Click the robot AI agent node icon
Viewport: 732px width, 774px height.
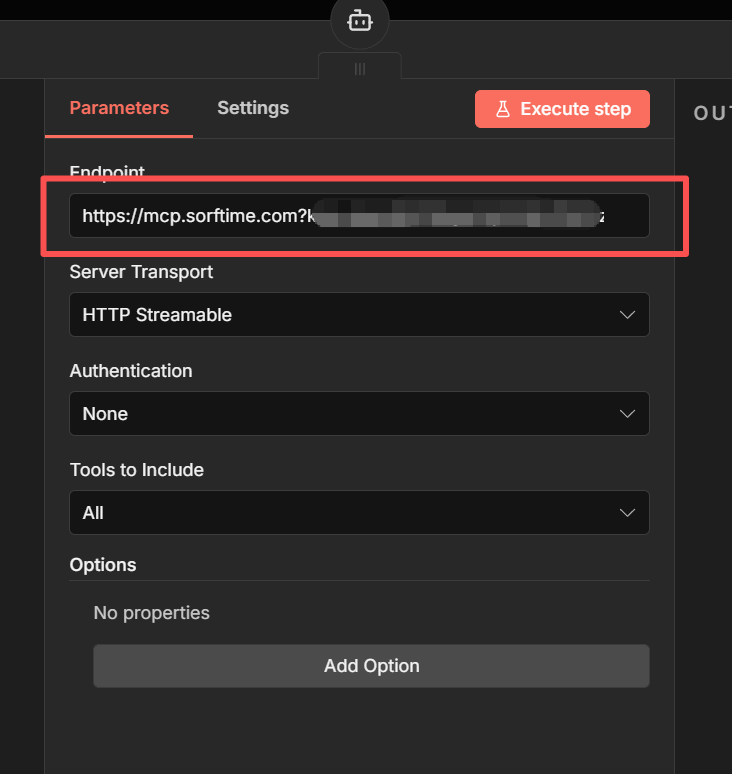click(359, 20)
